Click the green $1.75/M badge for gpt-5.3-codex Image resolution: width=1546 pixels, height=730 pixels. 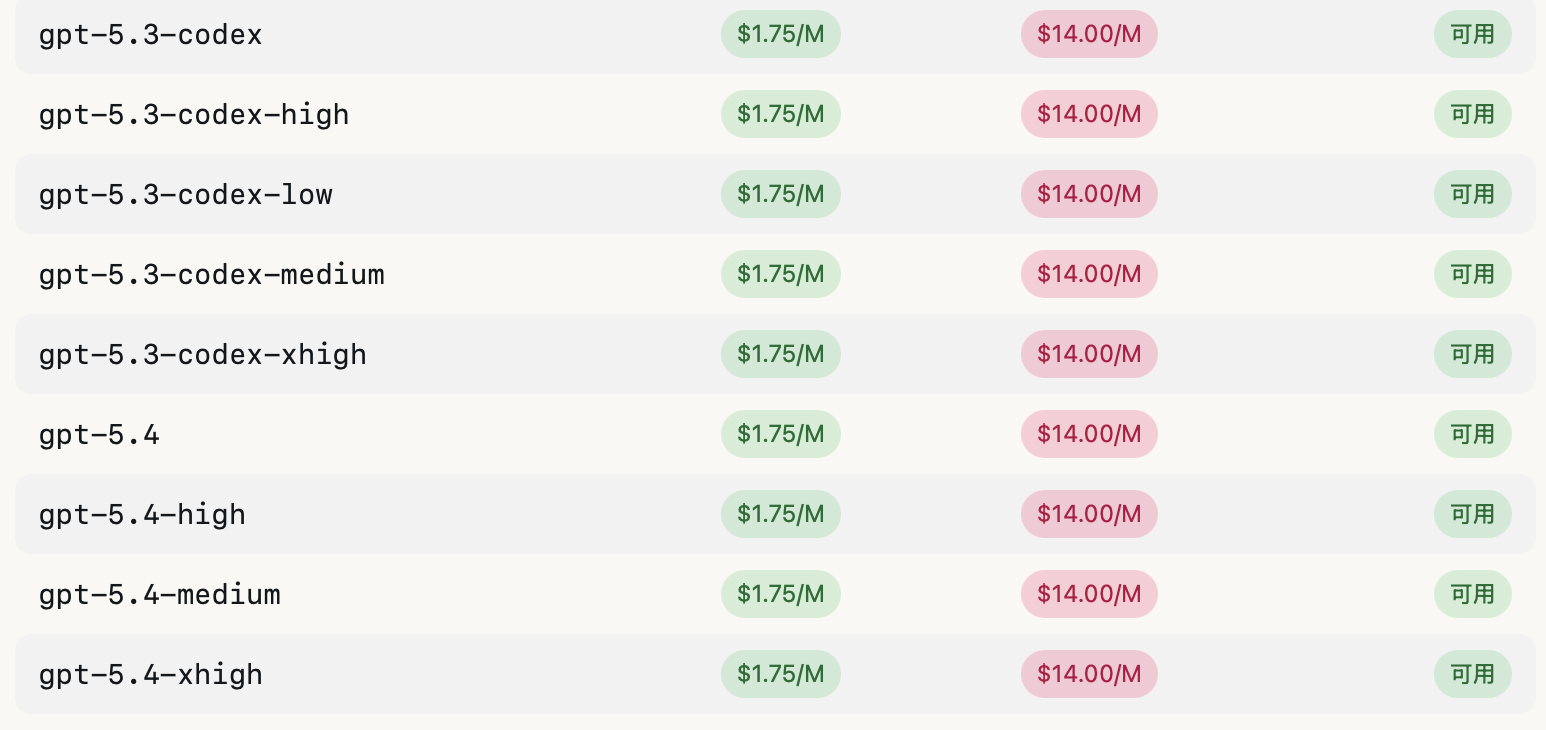point(780,35)
